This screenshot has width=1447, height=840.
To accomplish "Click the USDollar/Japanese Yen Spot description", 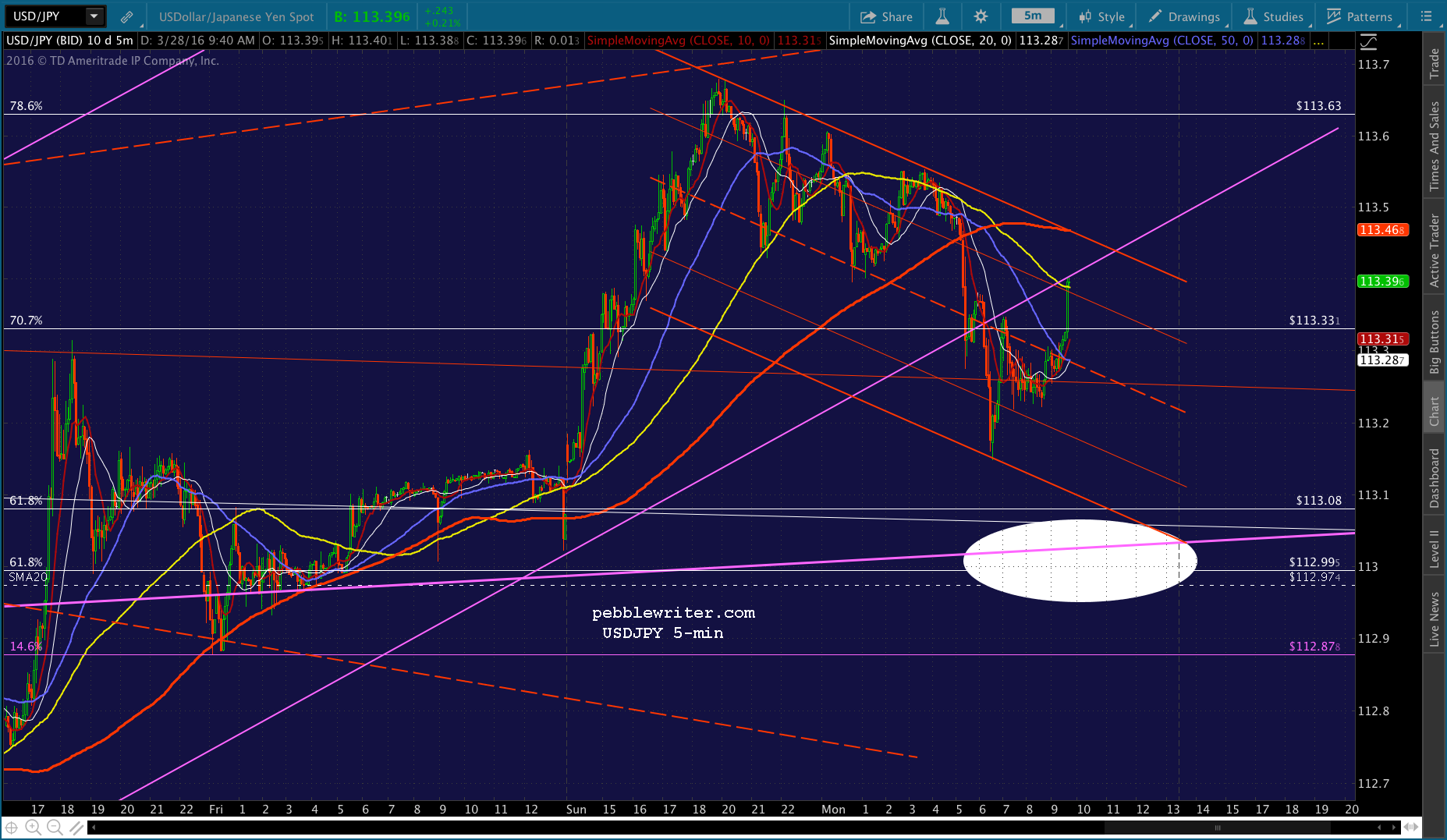I will pyautogui.click(x=236, y=17).
